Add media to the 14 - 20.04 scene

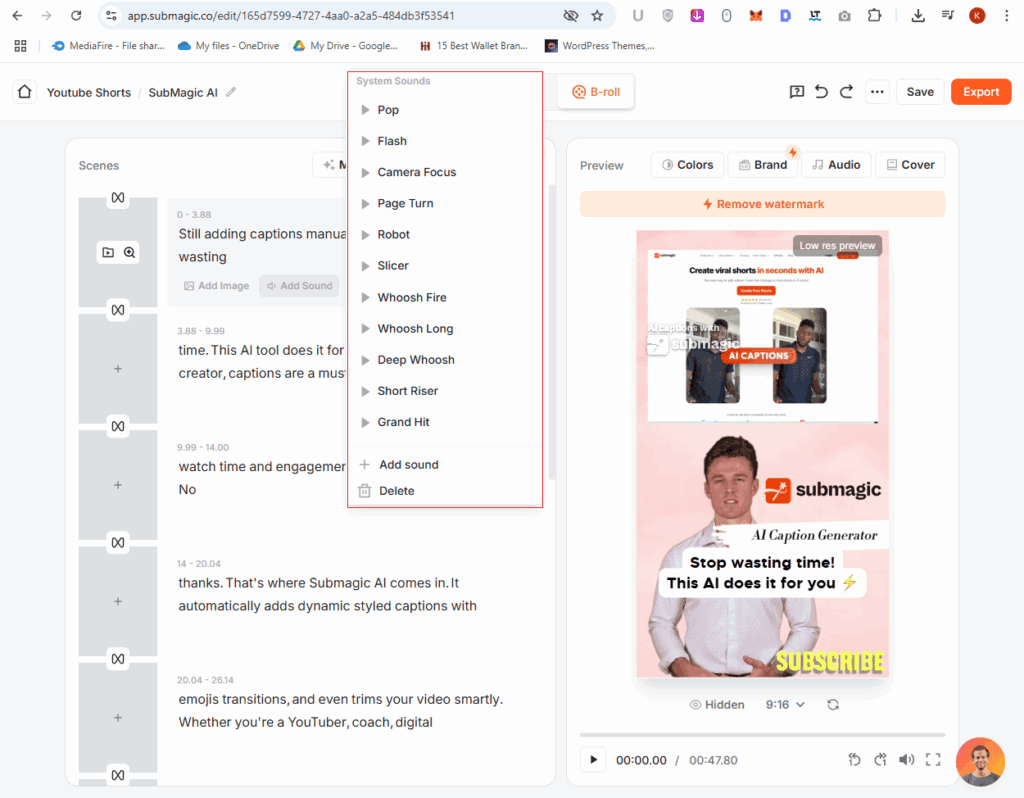(x=118, y=601)
